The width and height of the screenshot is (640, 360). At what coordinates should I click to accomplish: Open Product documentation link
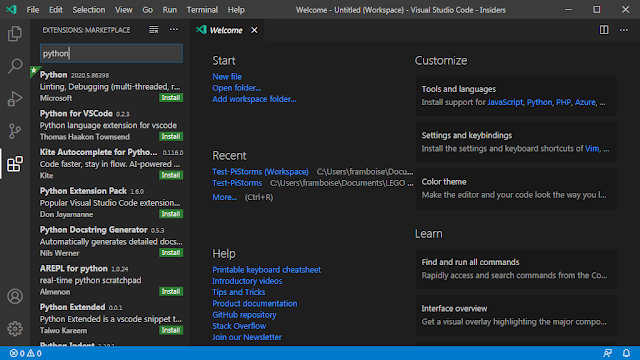pos(255,304)
